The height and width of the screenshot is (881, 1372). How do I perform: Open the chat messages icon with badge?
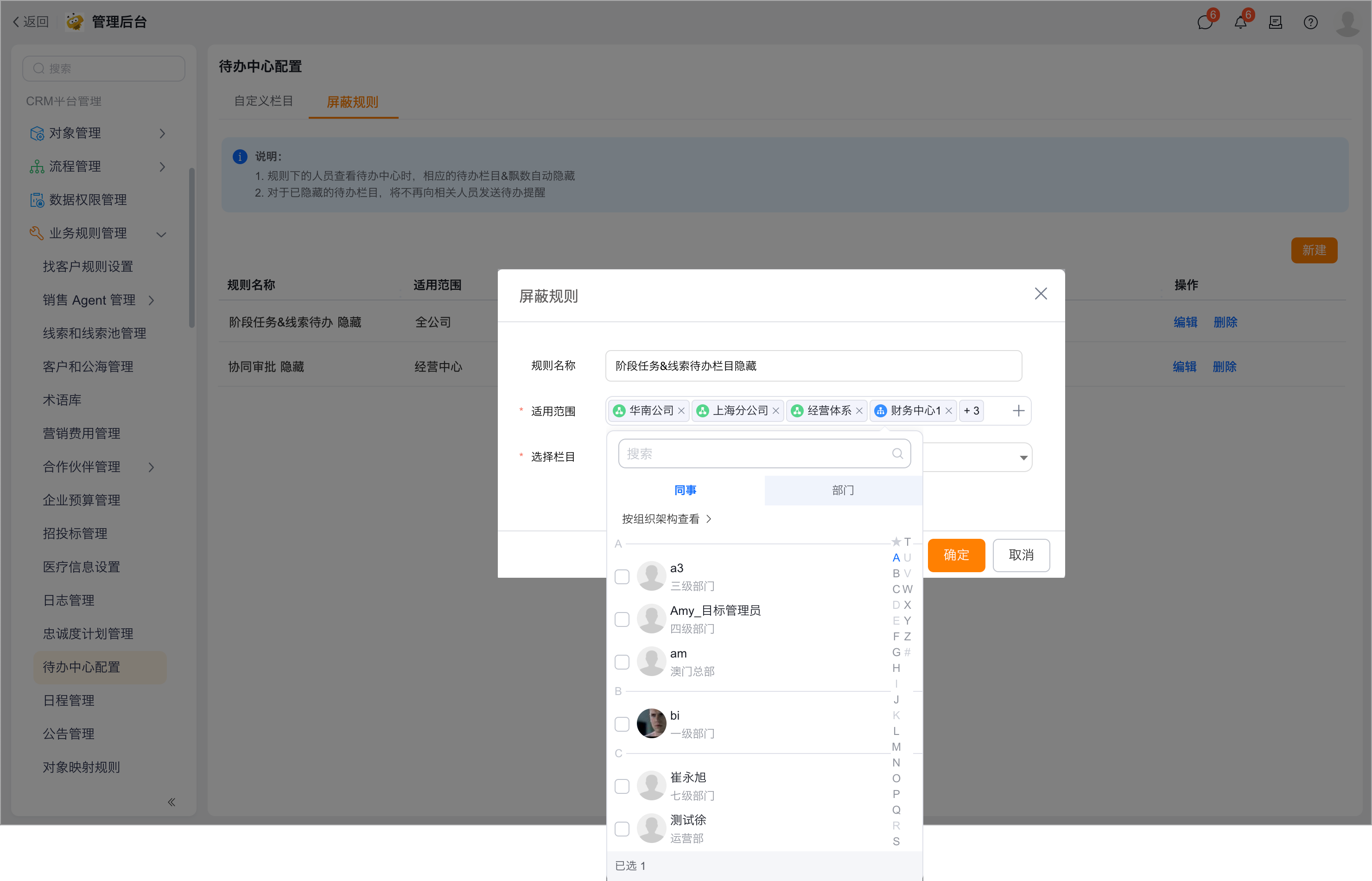[x=1204, y=23]
